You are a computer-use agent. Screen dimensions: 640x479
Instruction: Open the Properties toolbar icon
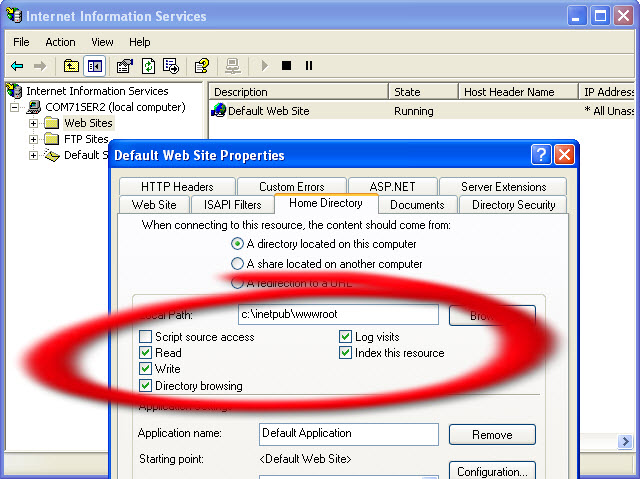(x=125, y=66)
